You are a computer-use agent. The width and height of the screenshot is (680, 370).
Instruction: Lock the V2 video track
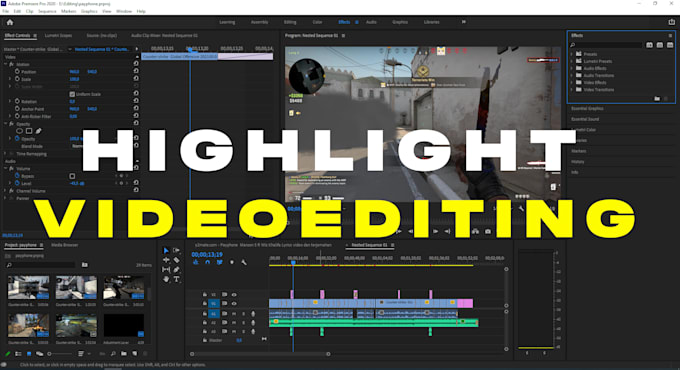205,295
